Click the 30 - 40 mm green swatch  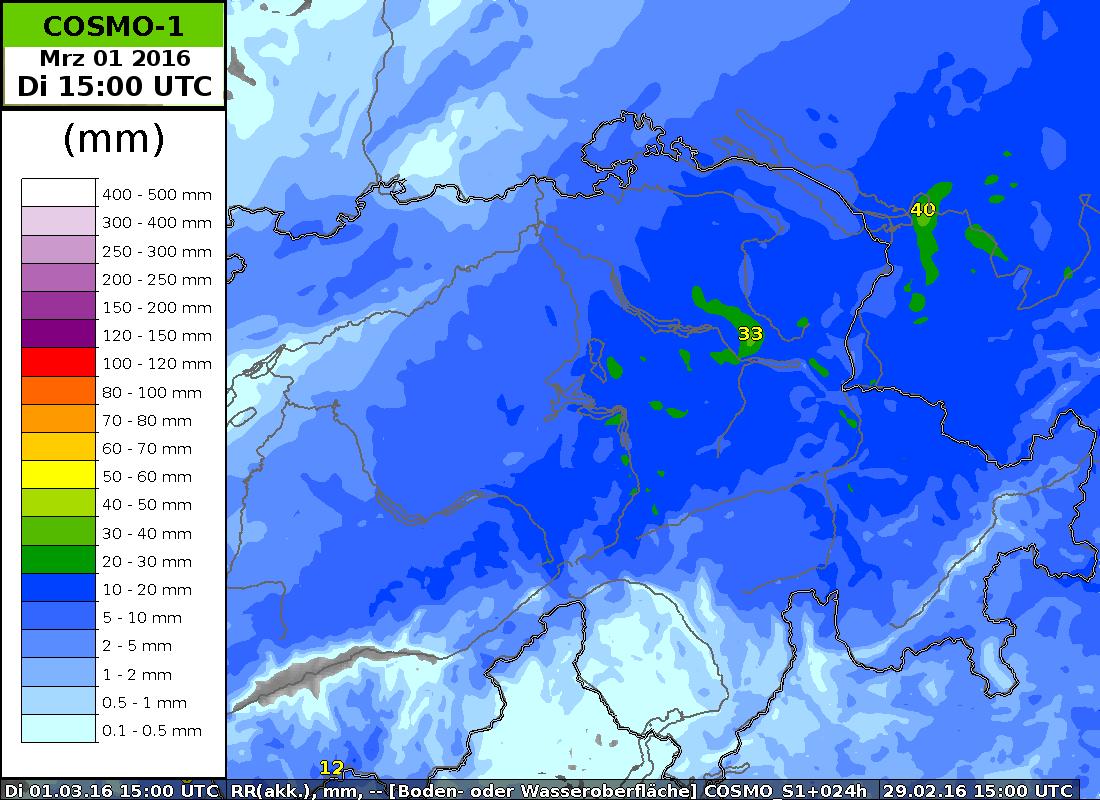(x=59, y=531)
